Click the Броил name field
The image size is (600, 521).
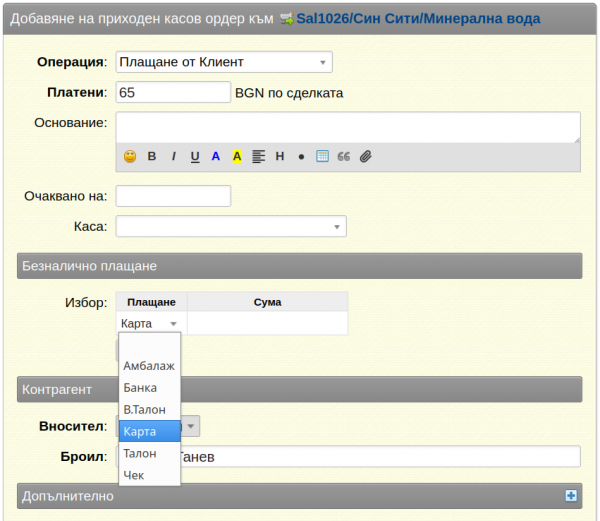(348, 456)
